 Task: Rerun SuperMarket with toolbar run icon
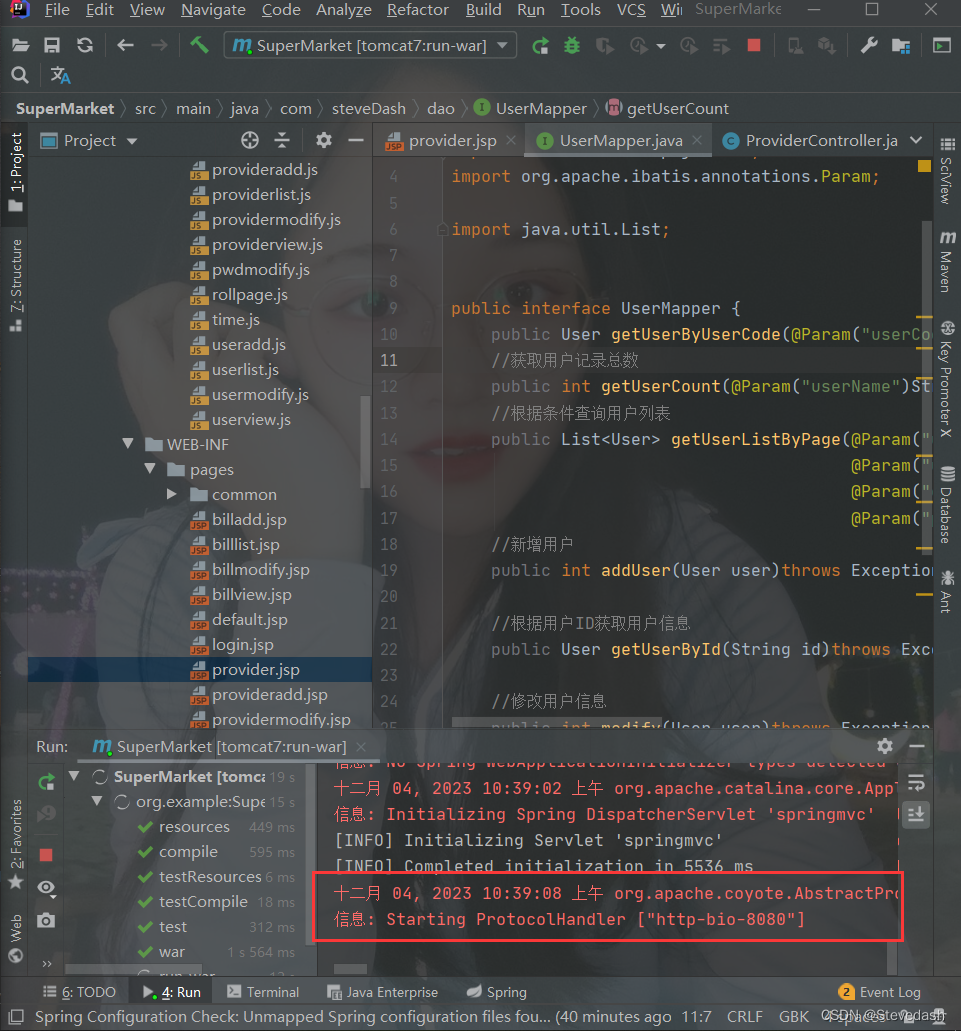click(540, 45)
